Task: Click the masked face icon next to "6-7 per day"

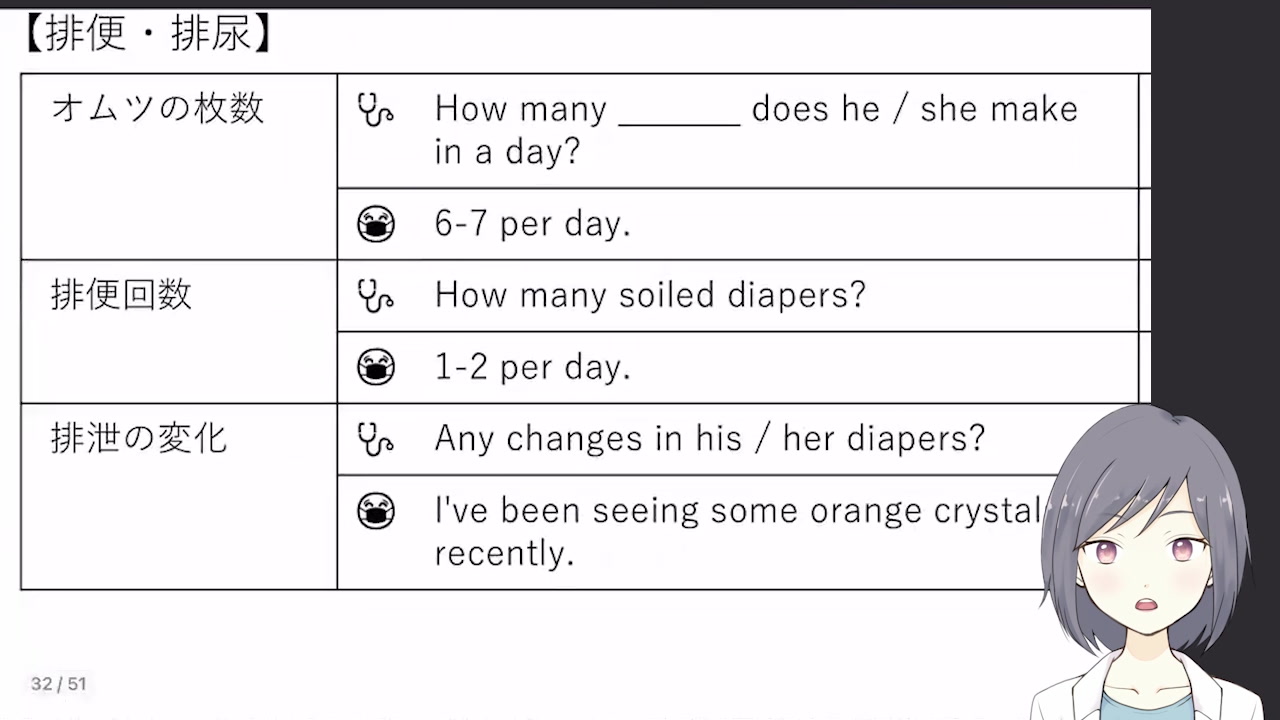Action: pos(376,225)
